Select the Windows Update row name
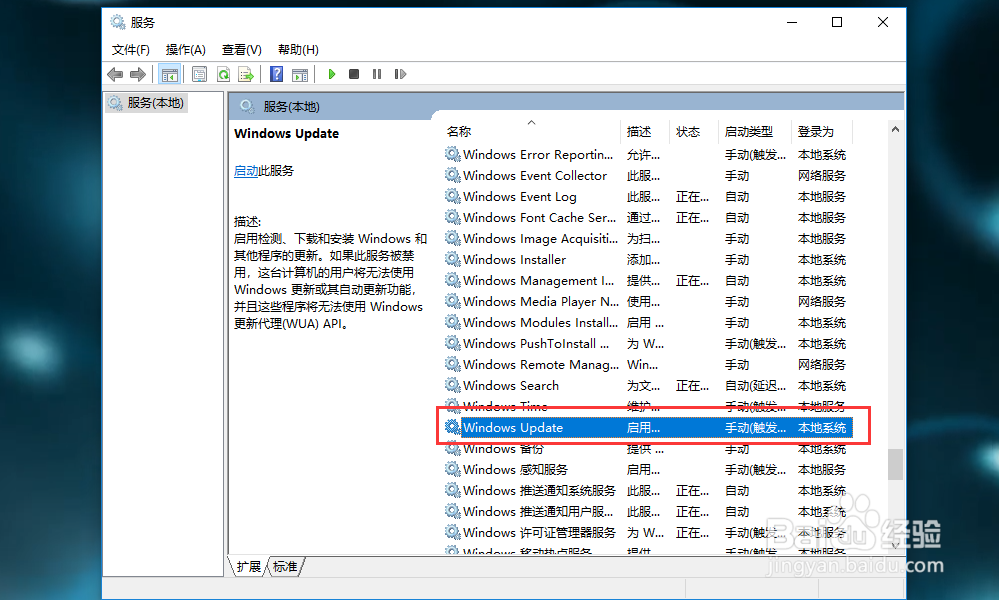 click(513, 428)
